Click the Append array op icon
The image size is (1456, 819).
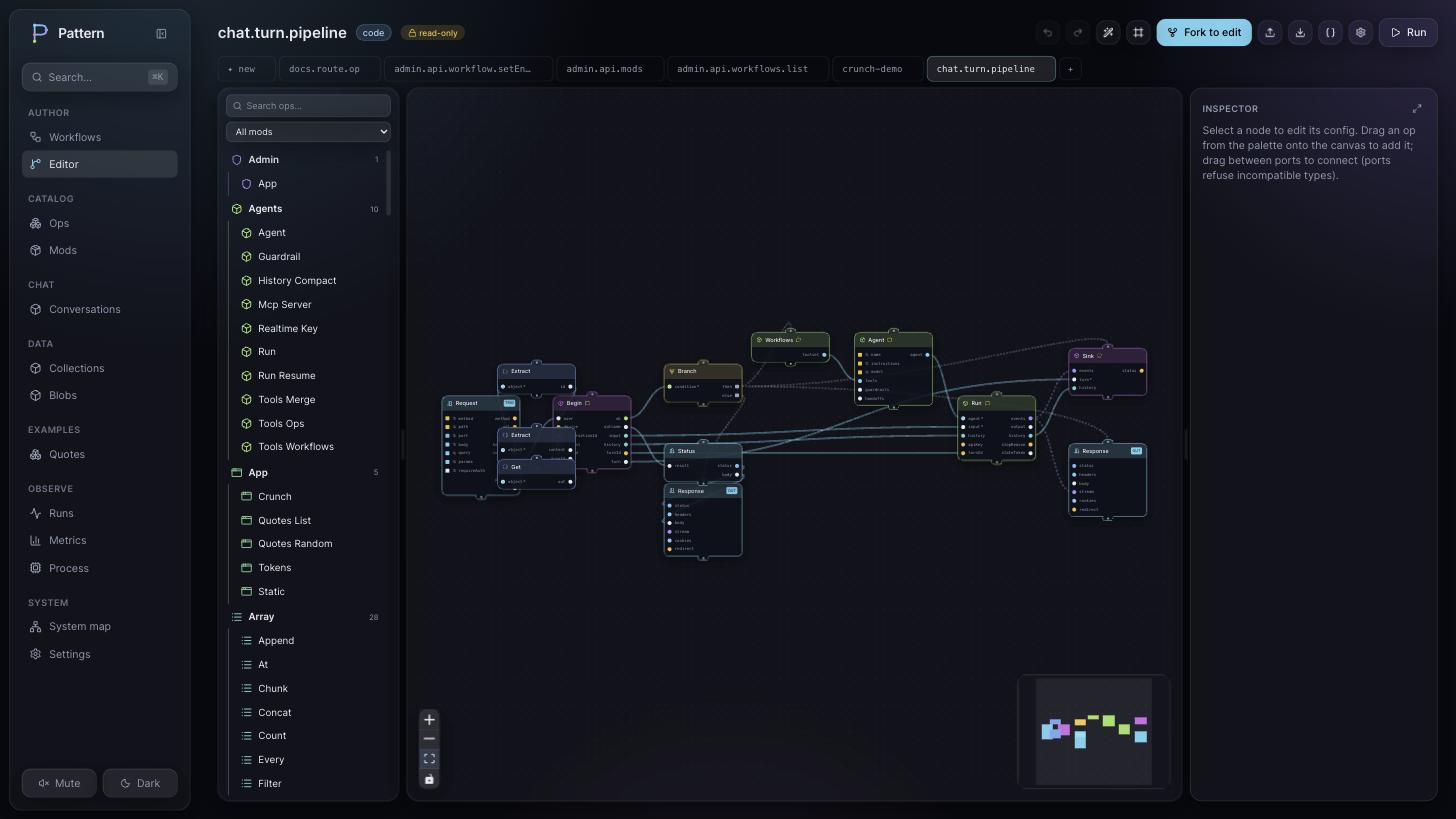point(246,641)
